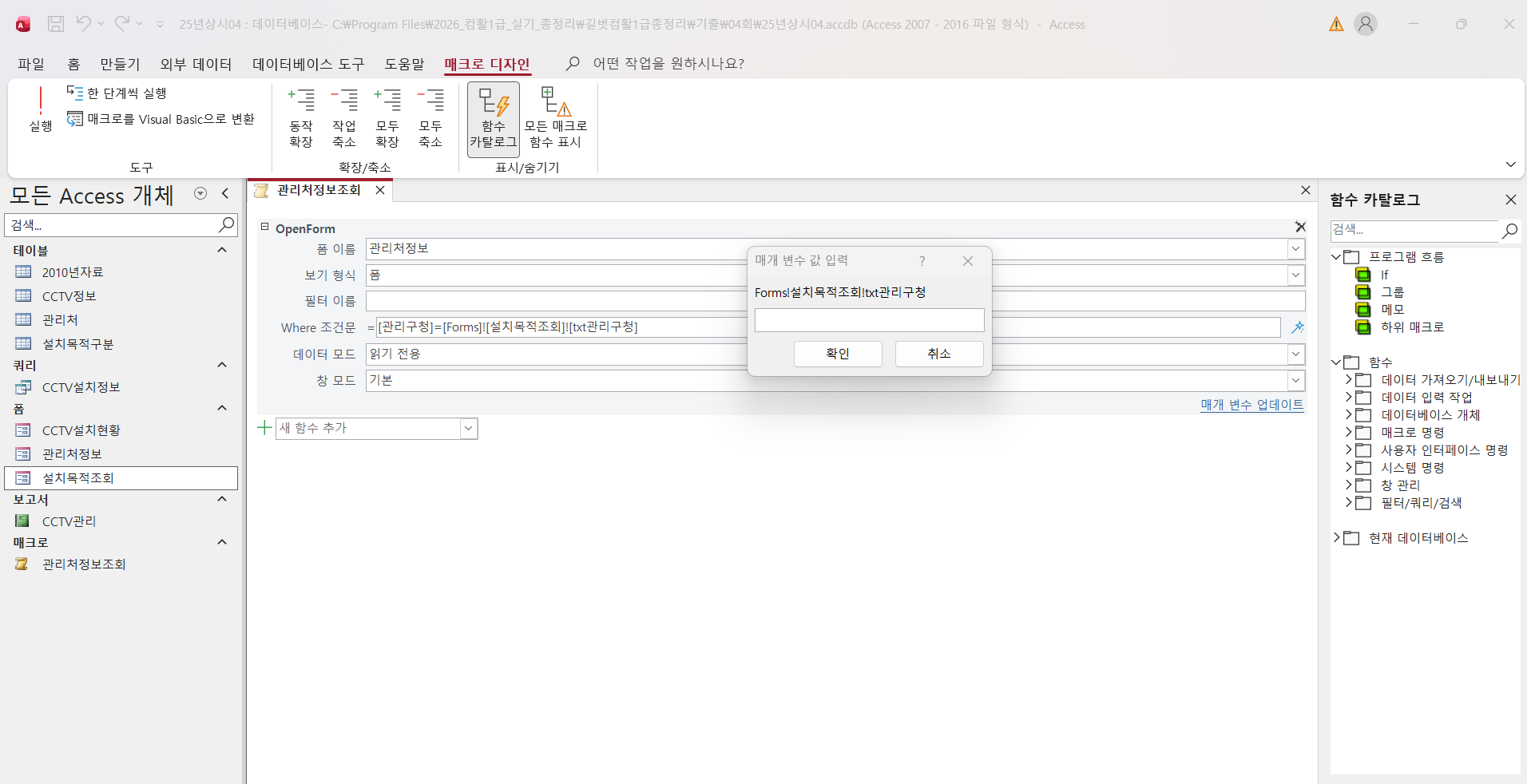This screenshot has height=784, width=1527.
Task: Click the parameter value input field
Action: point(869,320)
